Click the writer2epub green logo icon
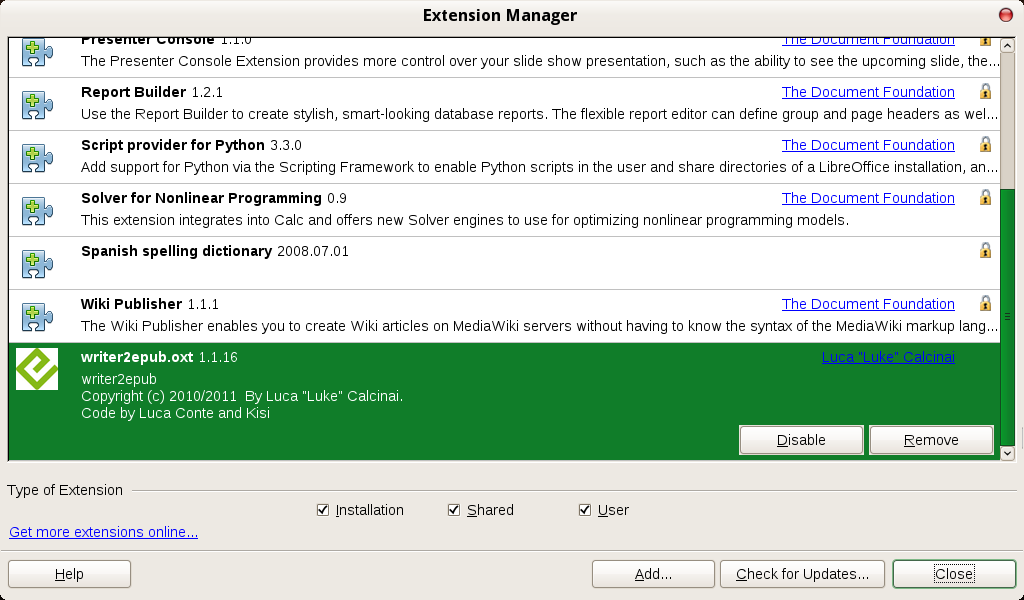 [x=36, y=370]
